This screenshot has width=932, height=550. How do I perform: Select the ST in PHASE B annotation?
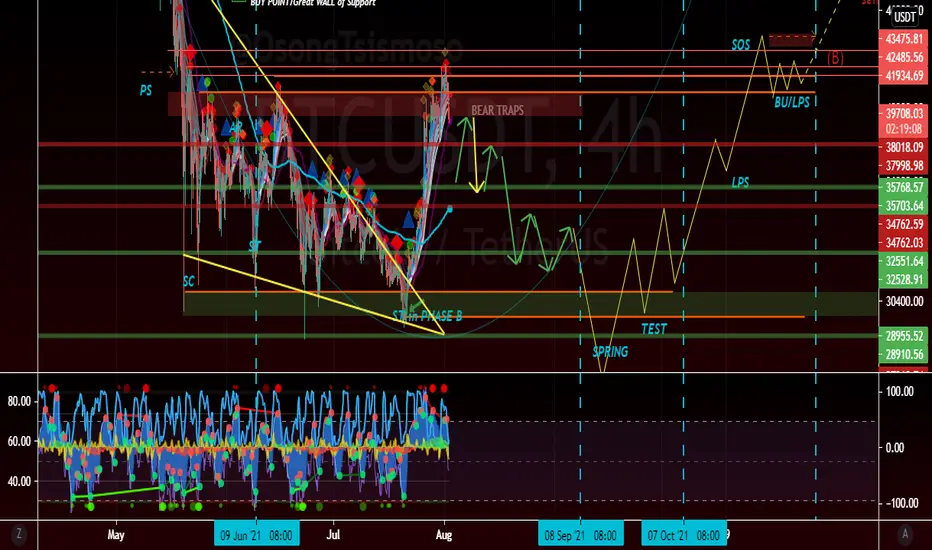[427, 316]
